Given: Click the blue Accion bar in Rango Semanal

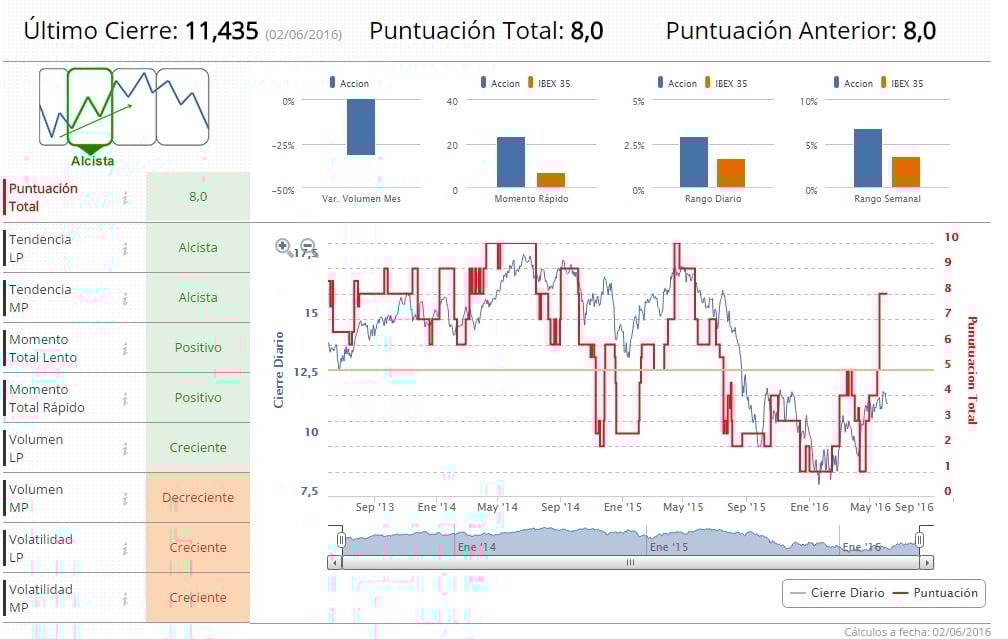Looking at the screenshot, I should coord(868,158).
